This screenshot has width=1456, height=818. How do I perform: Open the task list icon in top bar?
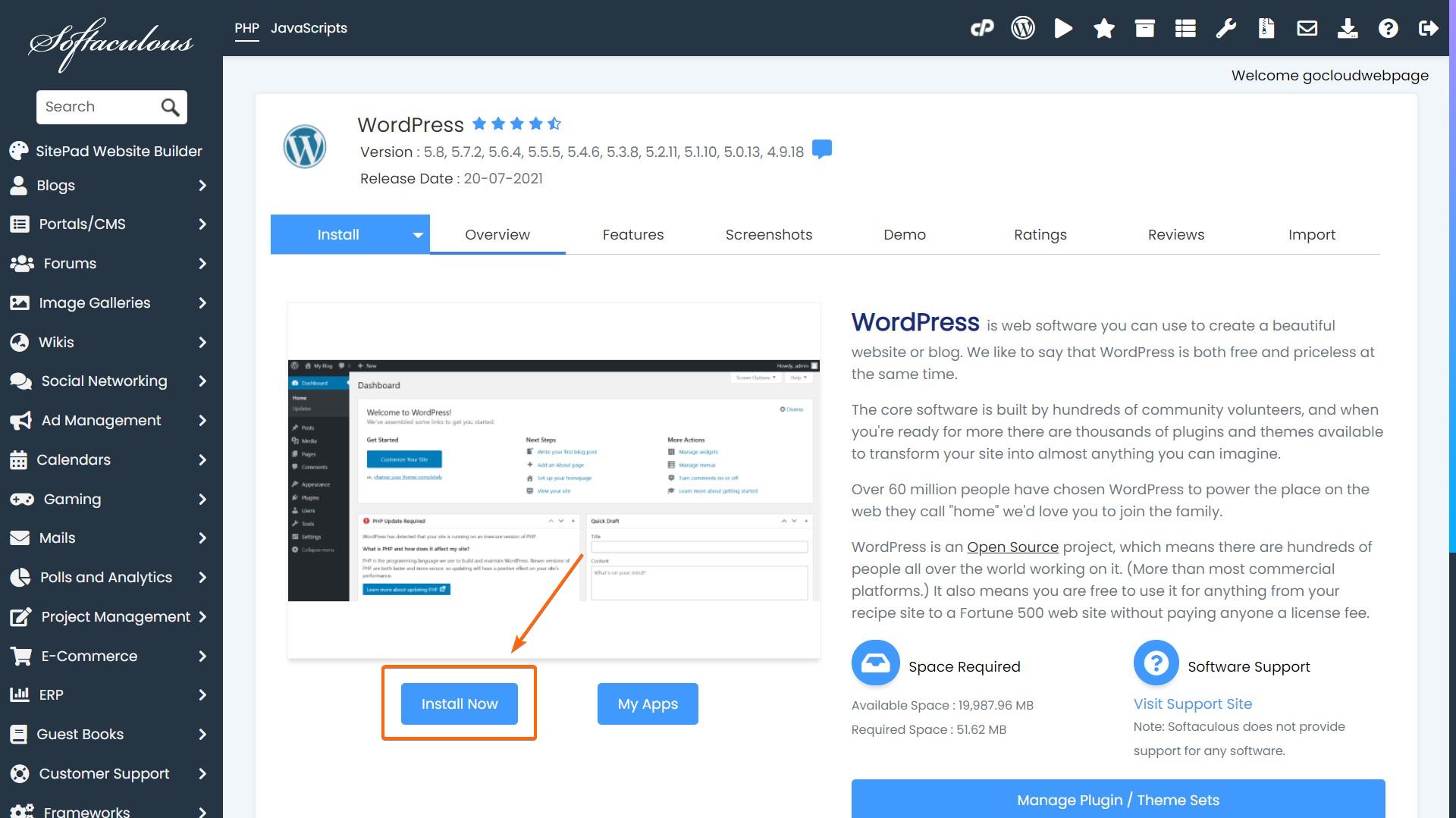coord(1185,28)
